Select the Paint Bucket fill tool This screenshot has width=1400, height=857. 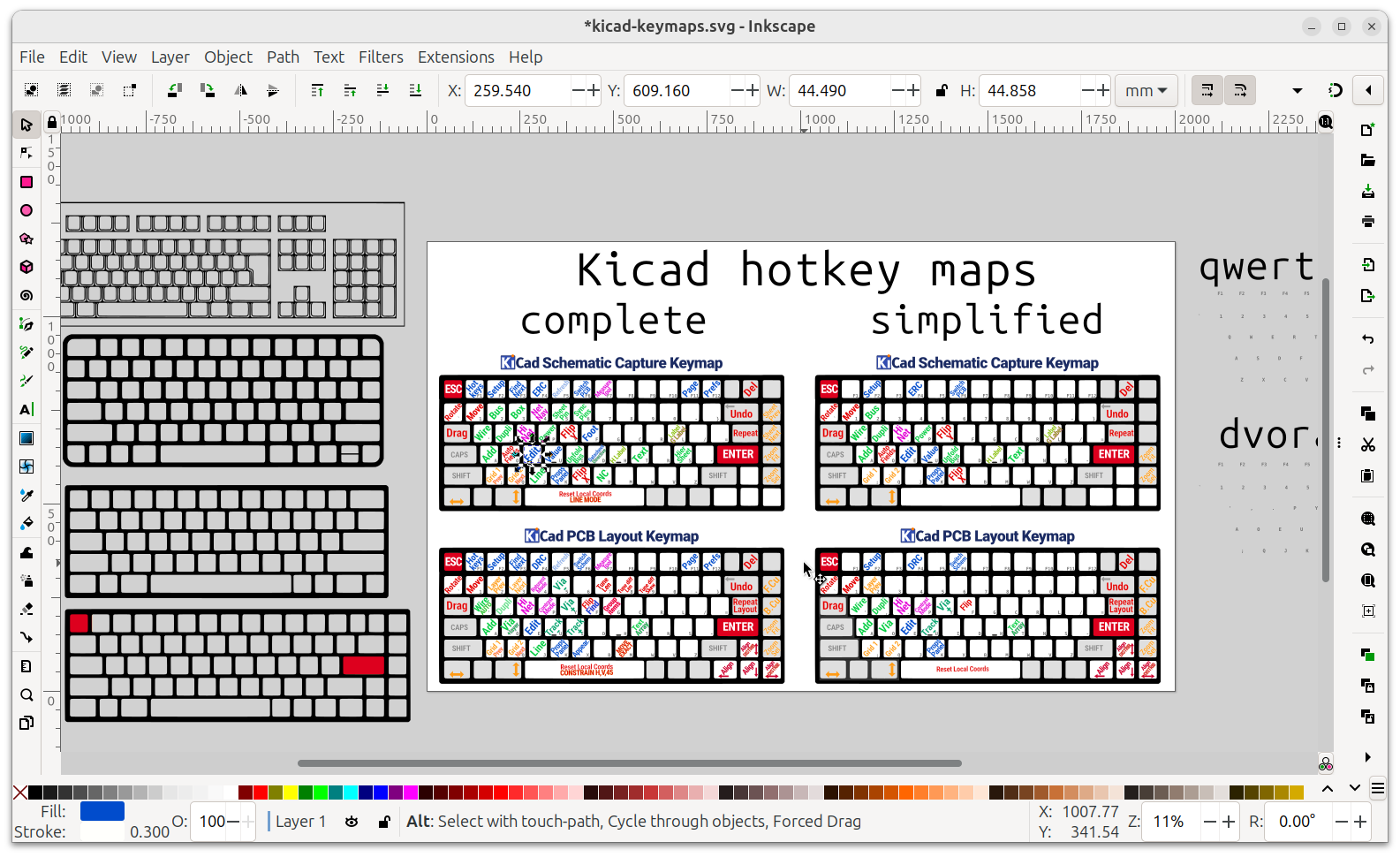[26, 523]
